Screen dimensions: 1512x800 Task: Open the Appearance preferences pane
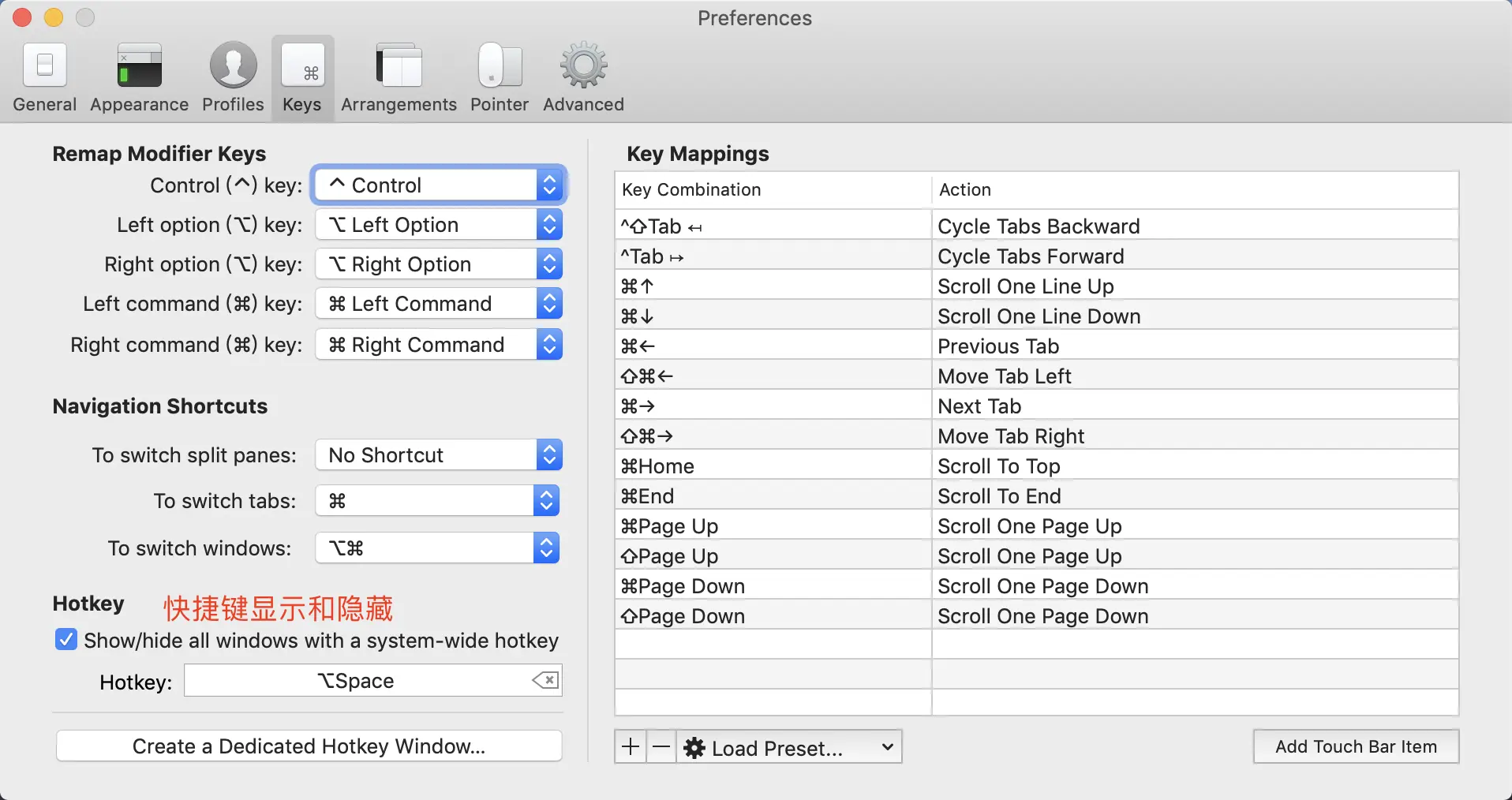click(139, 77)
